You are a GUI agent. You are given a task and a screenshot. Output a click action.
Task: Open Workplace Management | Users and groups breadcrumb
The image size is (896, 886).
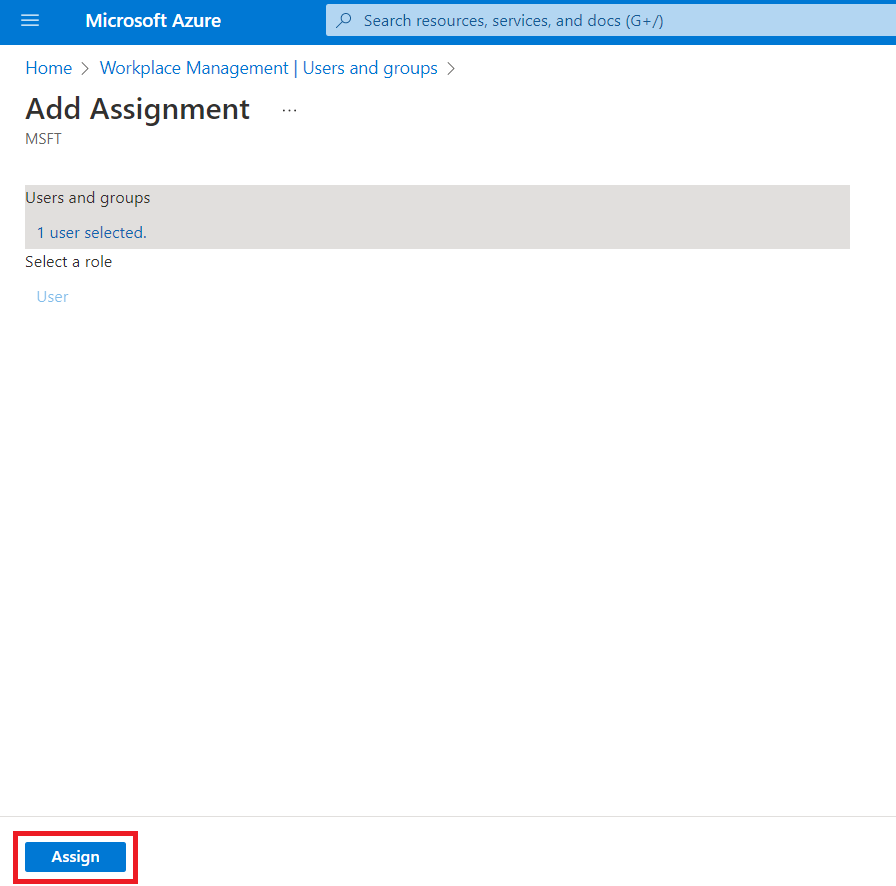[x=269, y=68]
